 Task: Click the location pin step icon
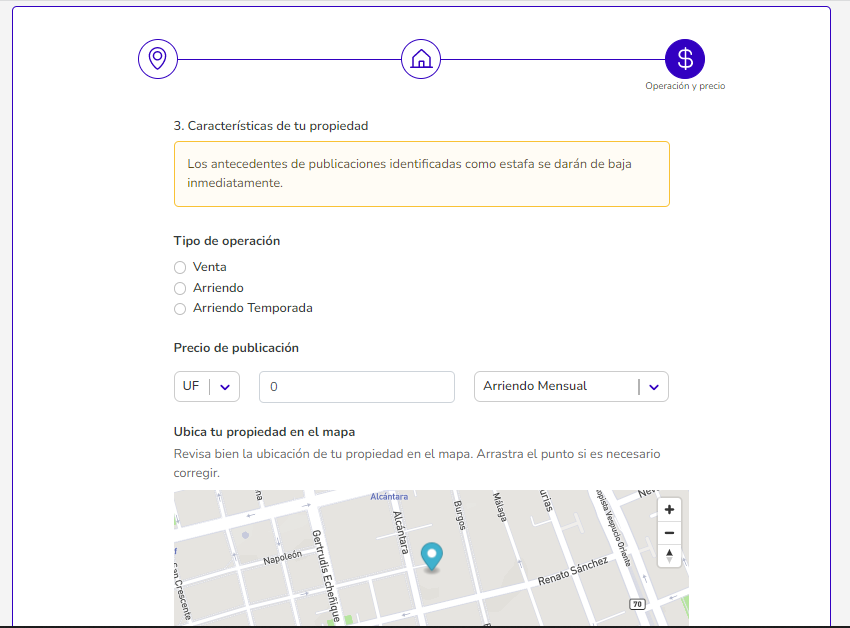point(158,59)
